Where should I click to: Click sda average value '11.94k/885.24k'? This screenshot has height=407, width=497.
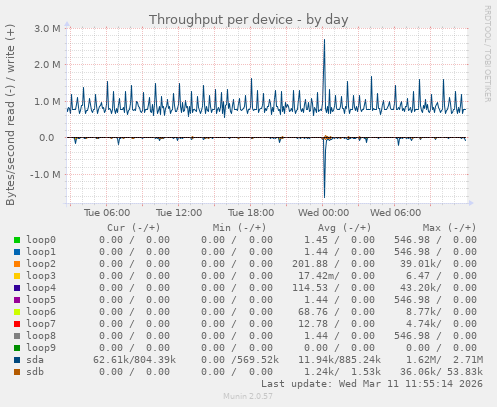[x=339, y=360]
